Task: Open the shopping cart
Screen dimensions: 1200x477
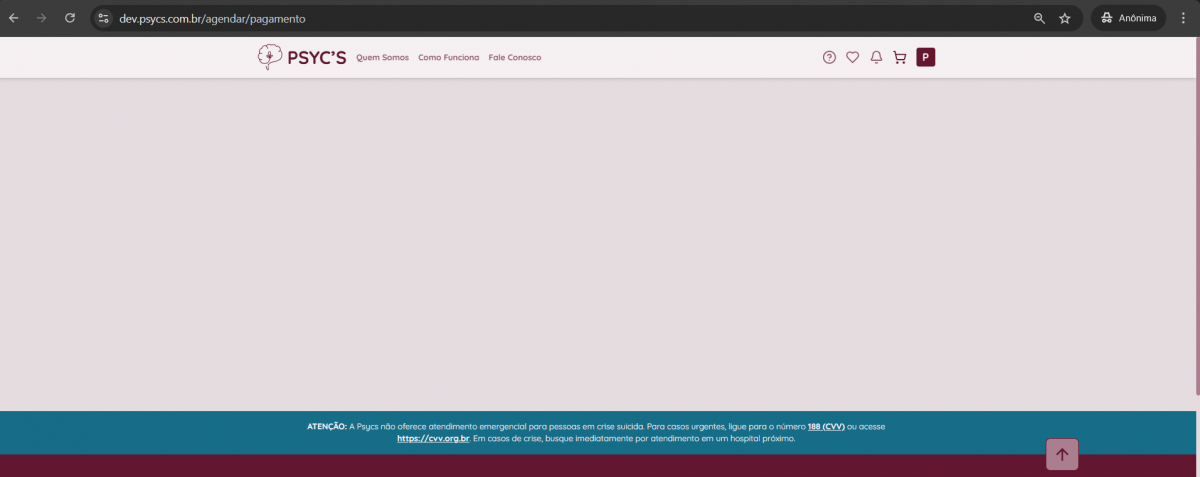Action: click(900, 57)
